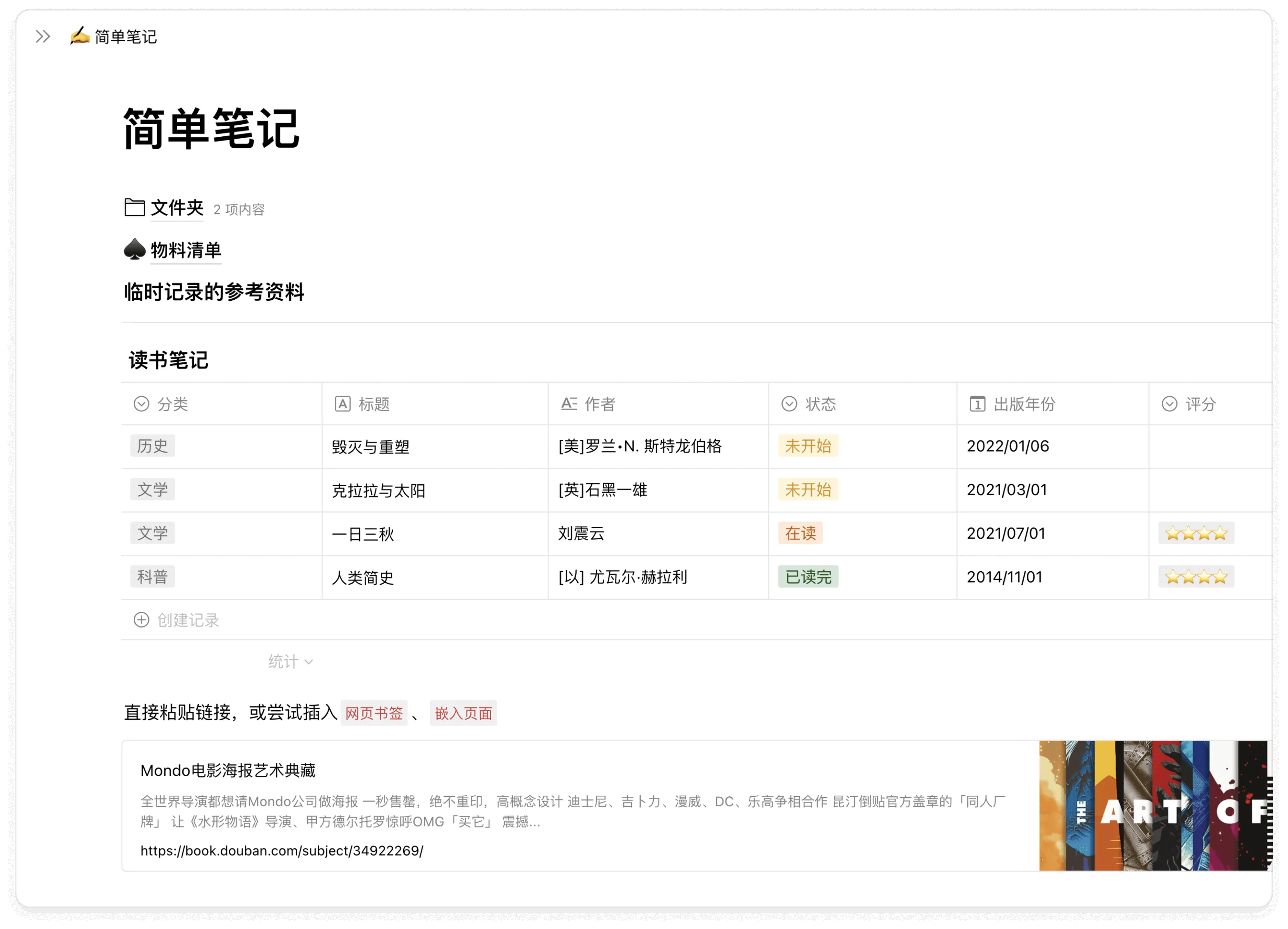Insert a 网页书签 web bookmark
Image resolution: width=1288 pixels, height=929 pixels.
374,713
